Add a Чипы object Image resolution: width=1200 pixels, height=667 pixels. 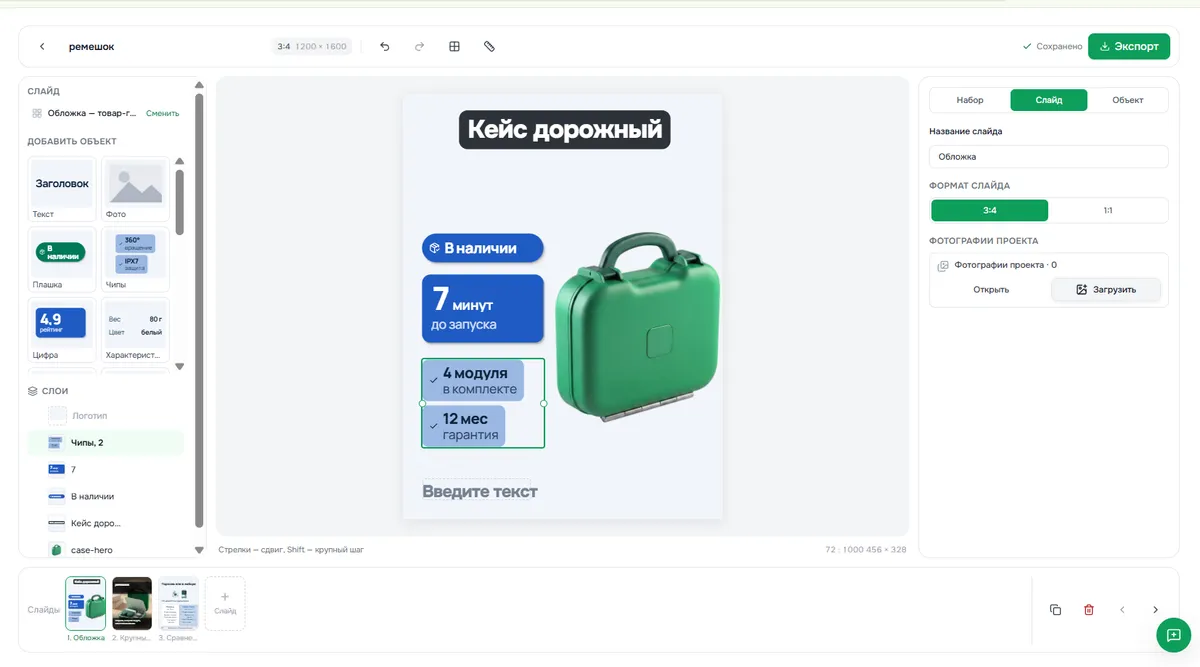coord(135,259)
